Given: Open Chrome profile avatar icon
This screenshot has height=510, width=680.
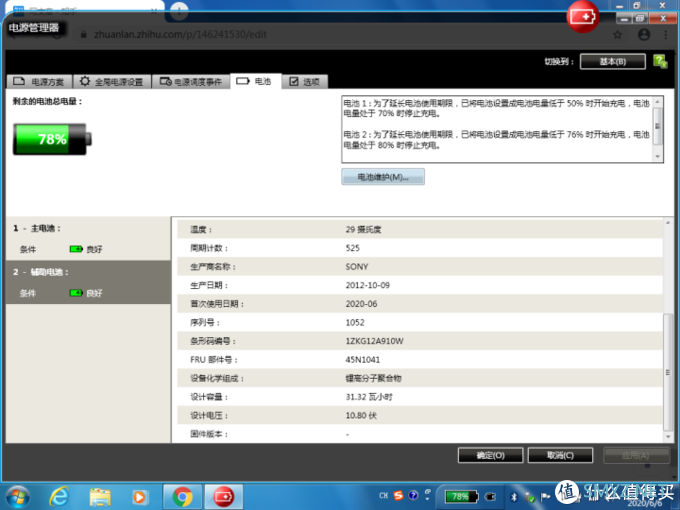Looking at the screenshot, I should coord(644,35).
